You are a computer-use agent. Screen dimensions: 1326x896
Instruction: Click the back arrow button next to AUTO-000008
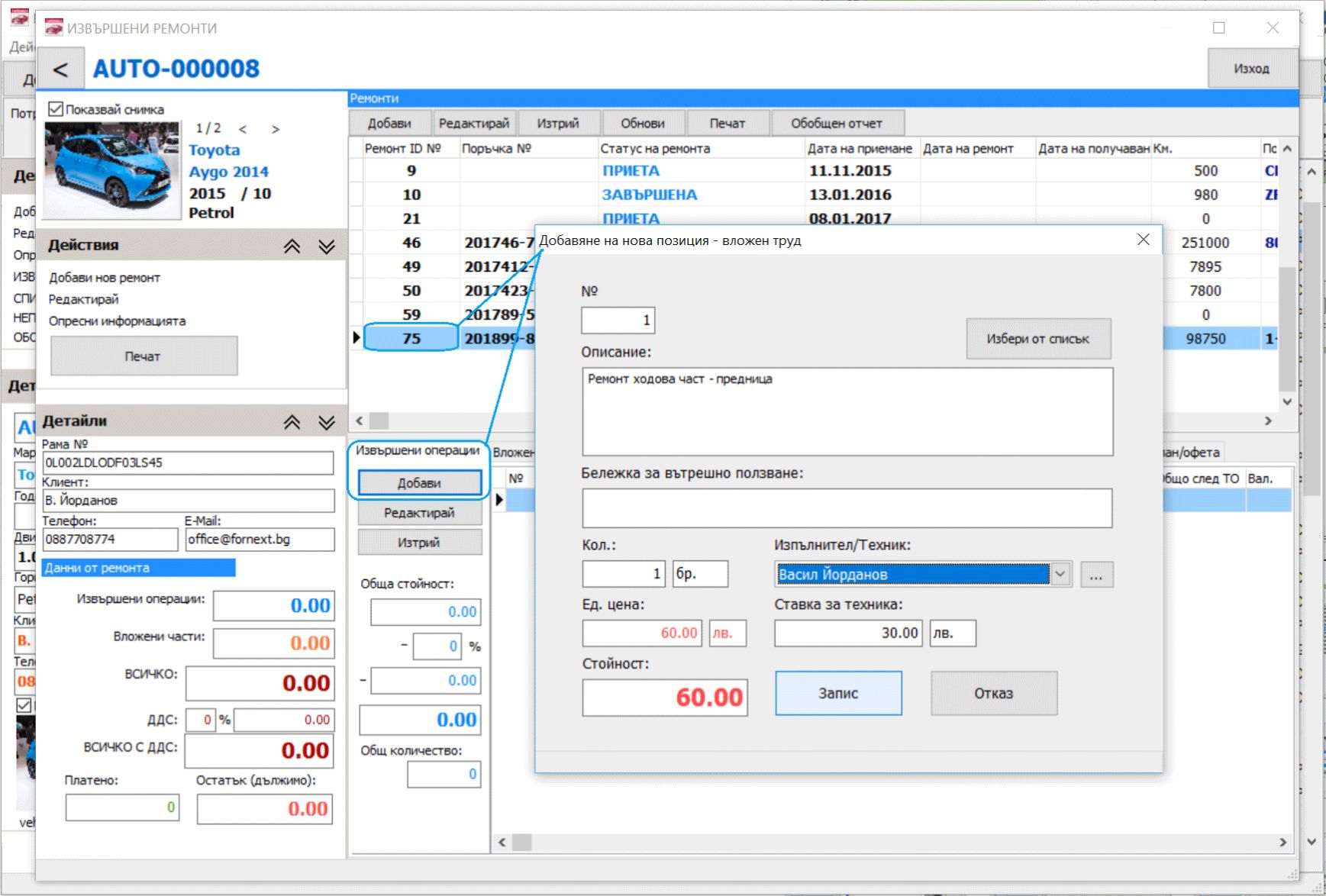click(60, 69)
